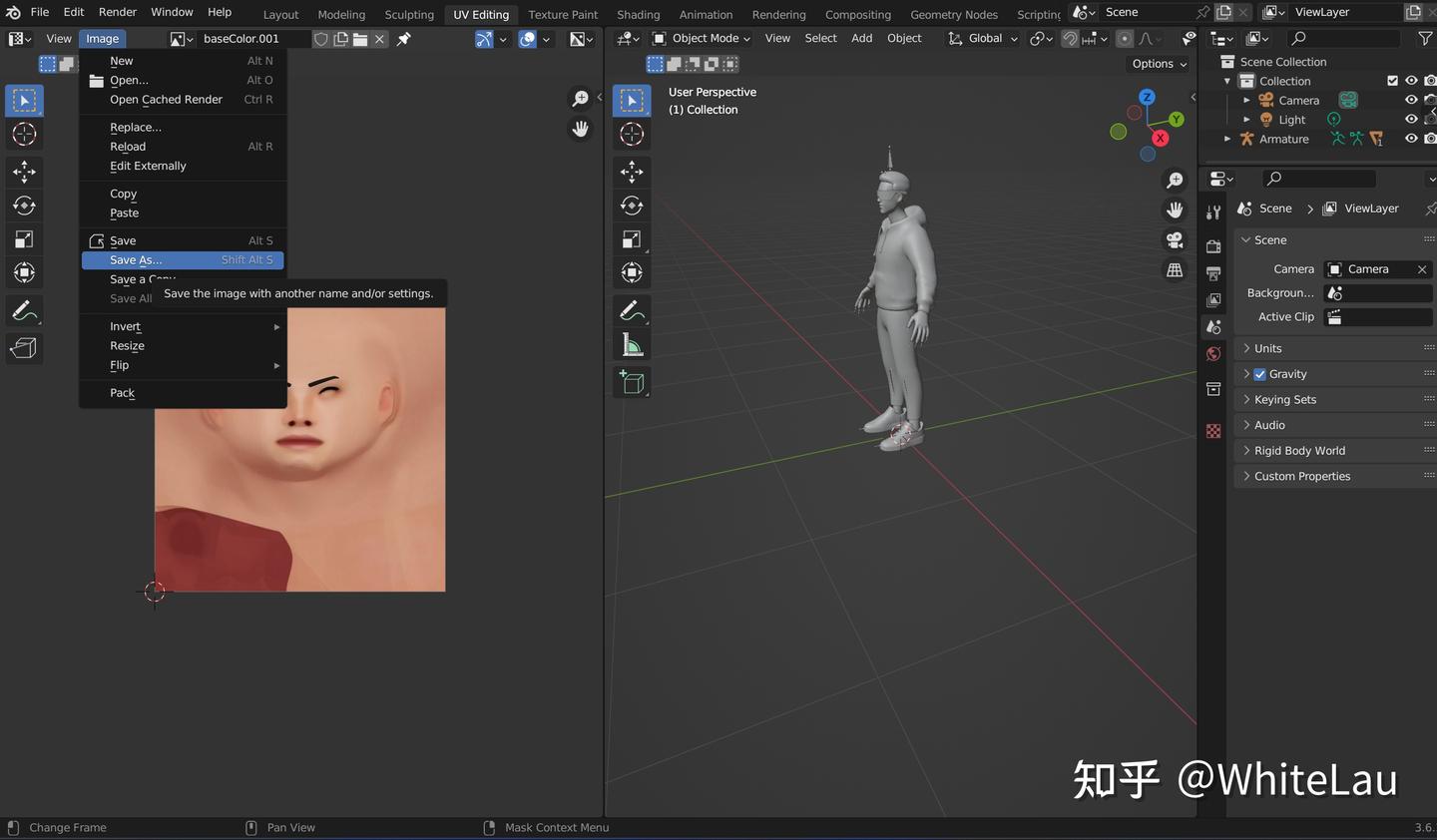
Task: Click the Background color field in Scene properties
Action: 1377,292
